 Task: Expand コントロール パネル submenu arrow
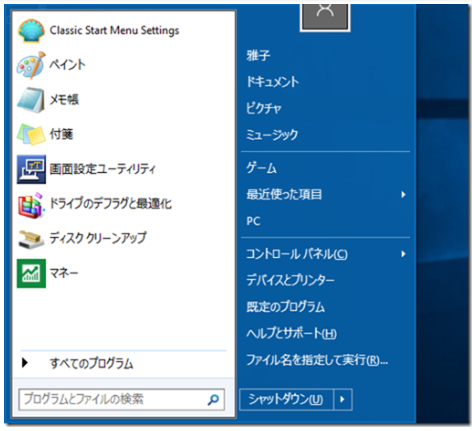click(403, 254)
